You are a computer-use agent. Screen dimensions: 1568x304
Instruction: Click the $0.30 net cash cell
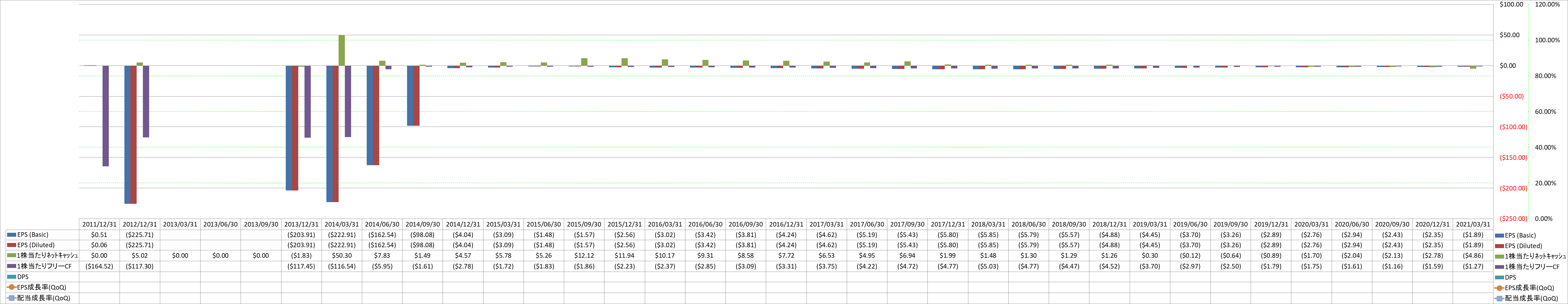pyautogui.click(x=1150, y=256)
